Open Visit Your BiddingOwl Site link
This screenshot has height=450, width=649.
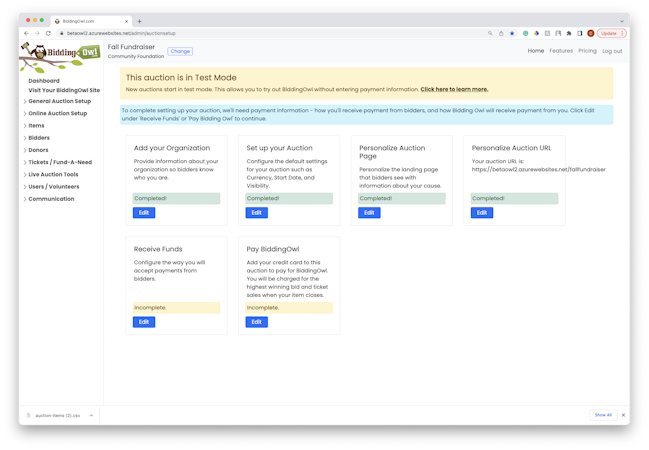click(x=64, y=90)
